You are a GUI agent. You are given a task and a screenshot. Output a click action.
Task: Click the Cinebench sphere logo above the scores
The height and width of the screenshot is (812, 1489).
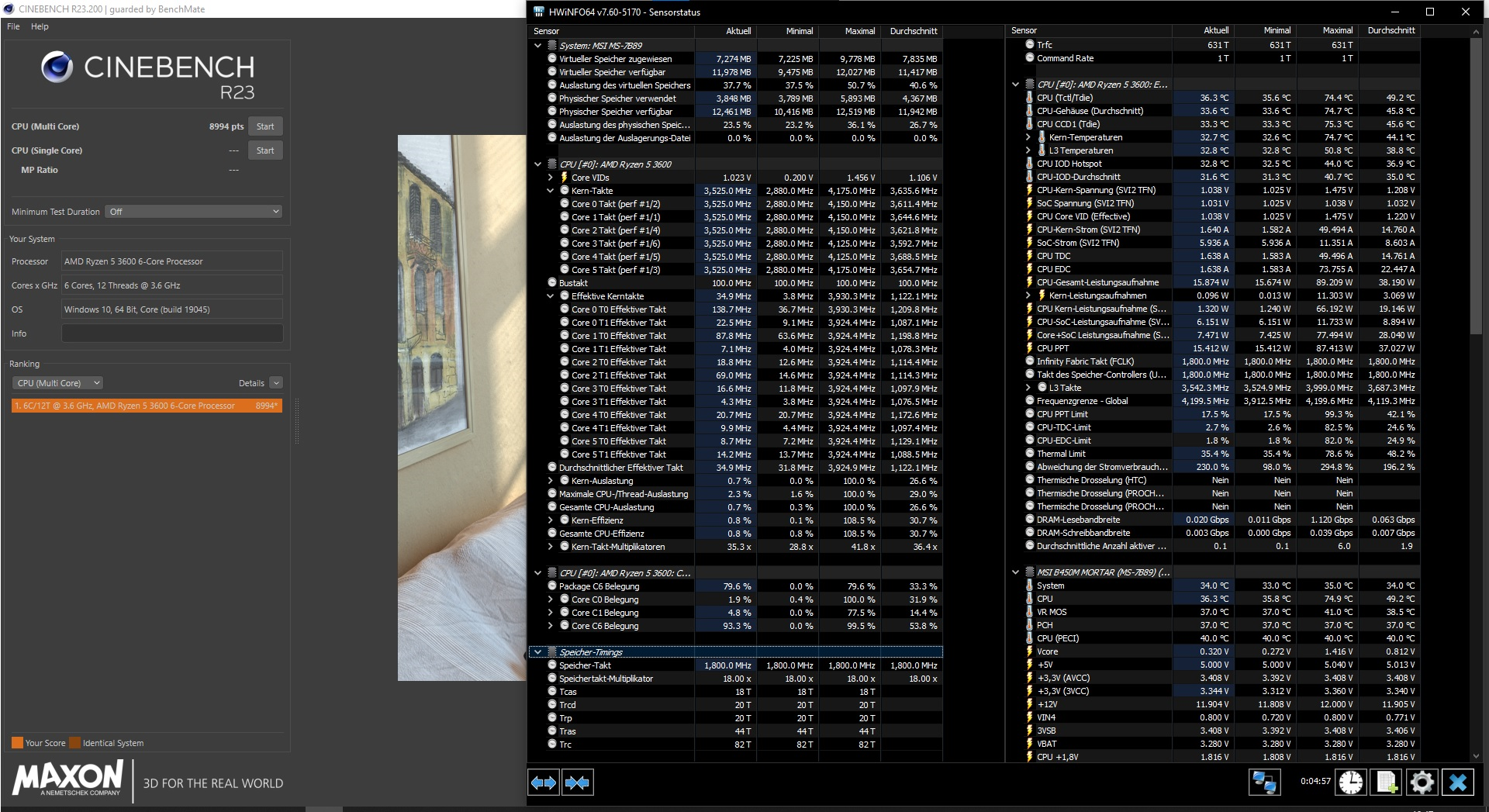pos(57,67)
